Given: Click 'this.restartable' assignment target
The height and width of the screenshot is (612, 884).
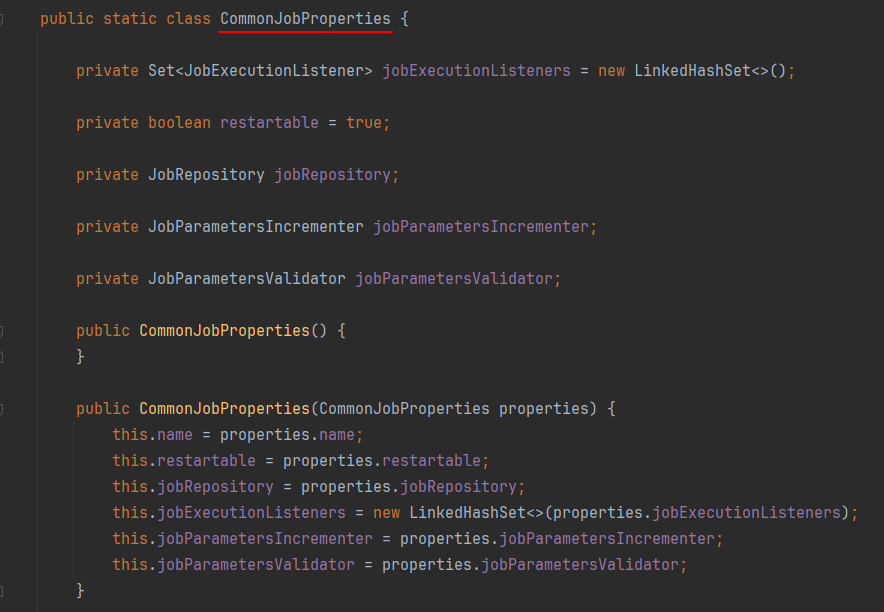Looking at the screenshot, I should pyautogui.click(x=184, y=460).
